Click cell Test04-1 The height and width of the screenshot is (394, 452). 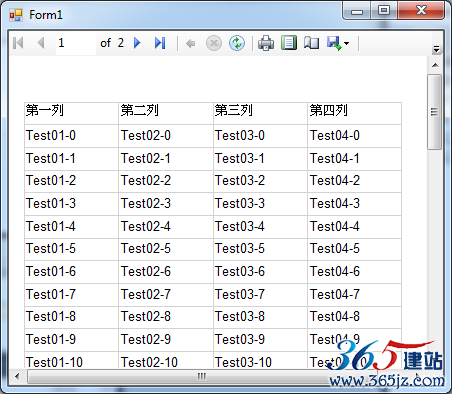tap(354, 159)
